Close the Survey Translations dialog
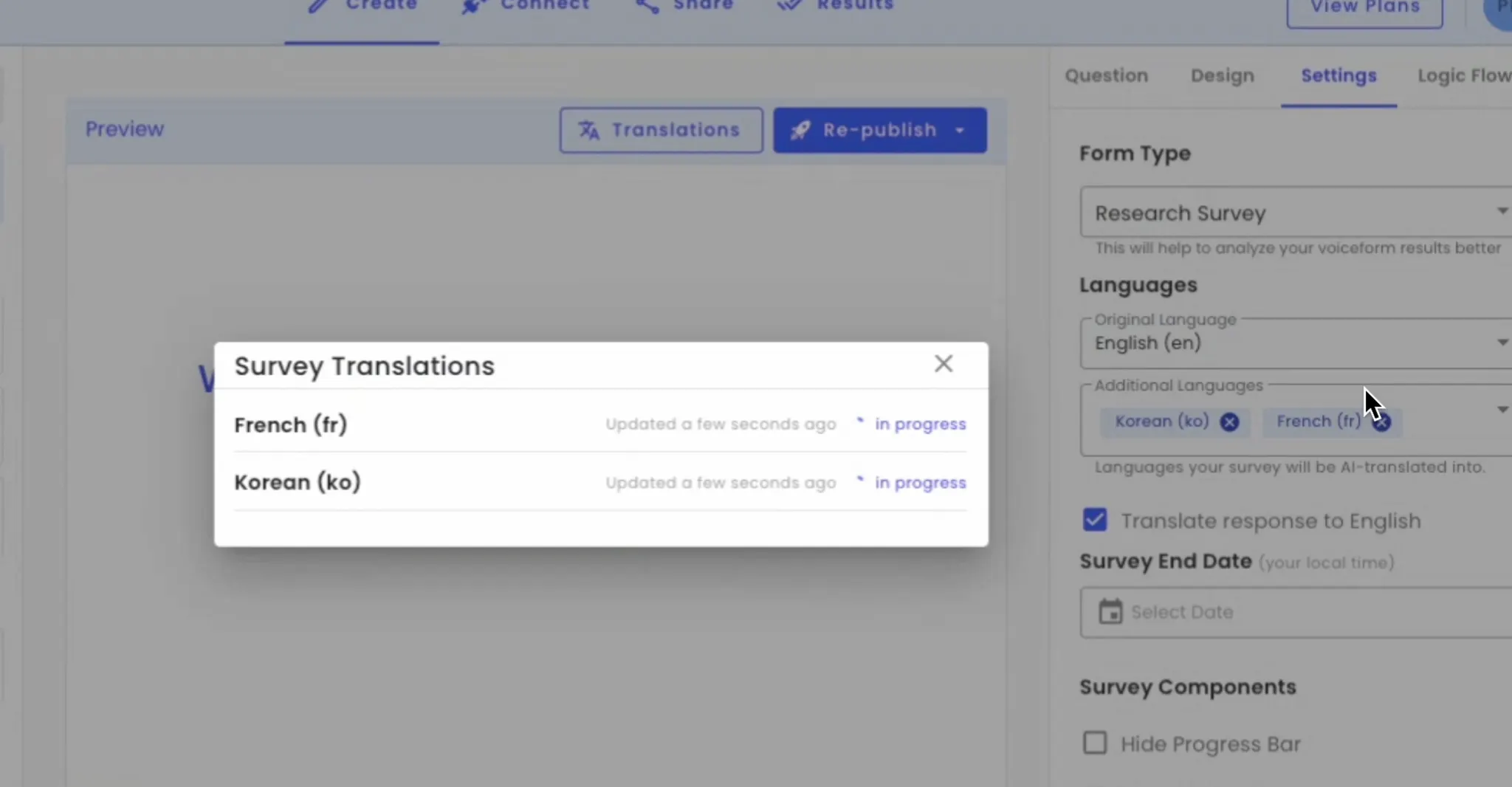The image size is (1512, 787). point(943,363)
